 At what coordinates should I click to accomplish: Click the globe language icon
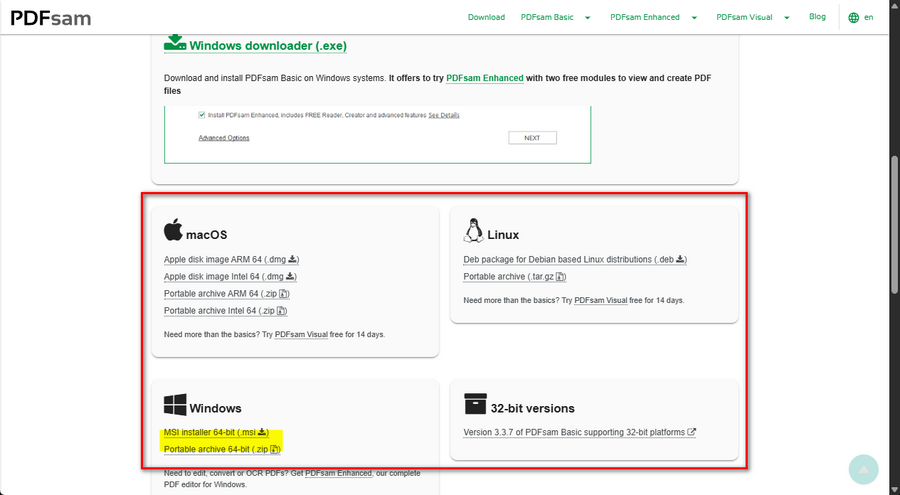854,18
